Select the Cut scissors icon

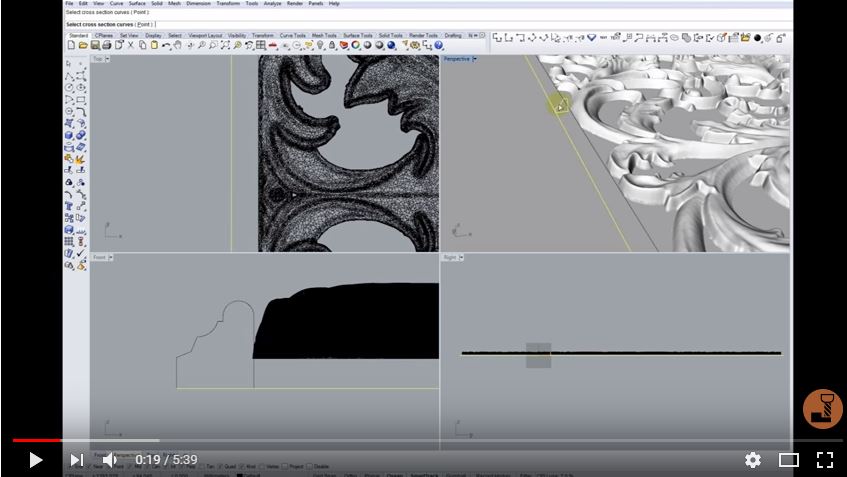tap(131, 45)
